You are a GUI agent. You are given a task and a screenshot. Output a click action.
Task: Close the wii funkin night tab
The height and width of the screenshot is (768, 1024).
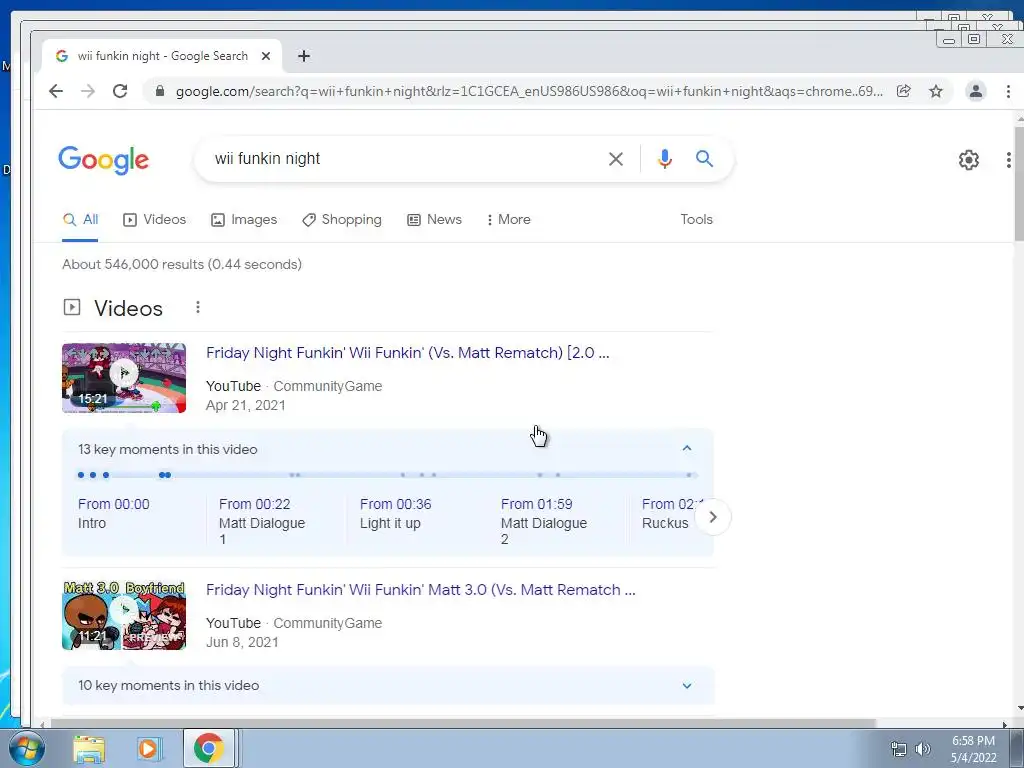(266, 56)
